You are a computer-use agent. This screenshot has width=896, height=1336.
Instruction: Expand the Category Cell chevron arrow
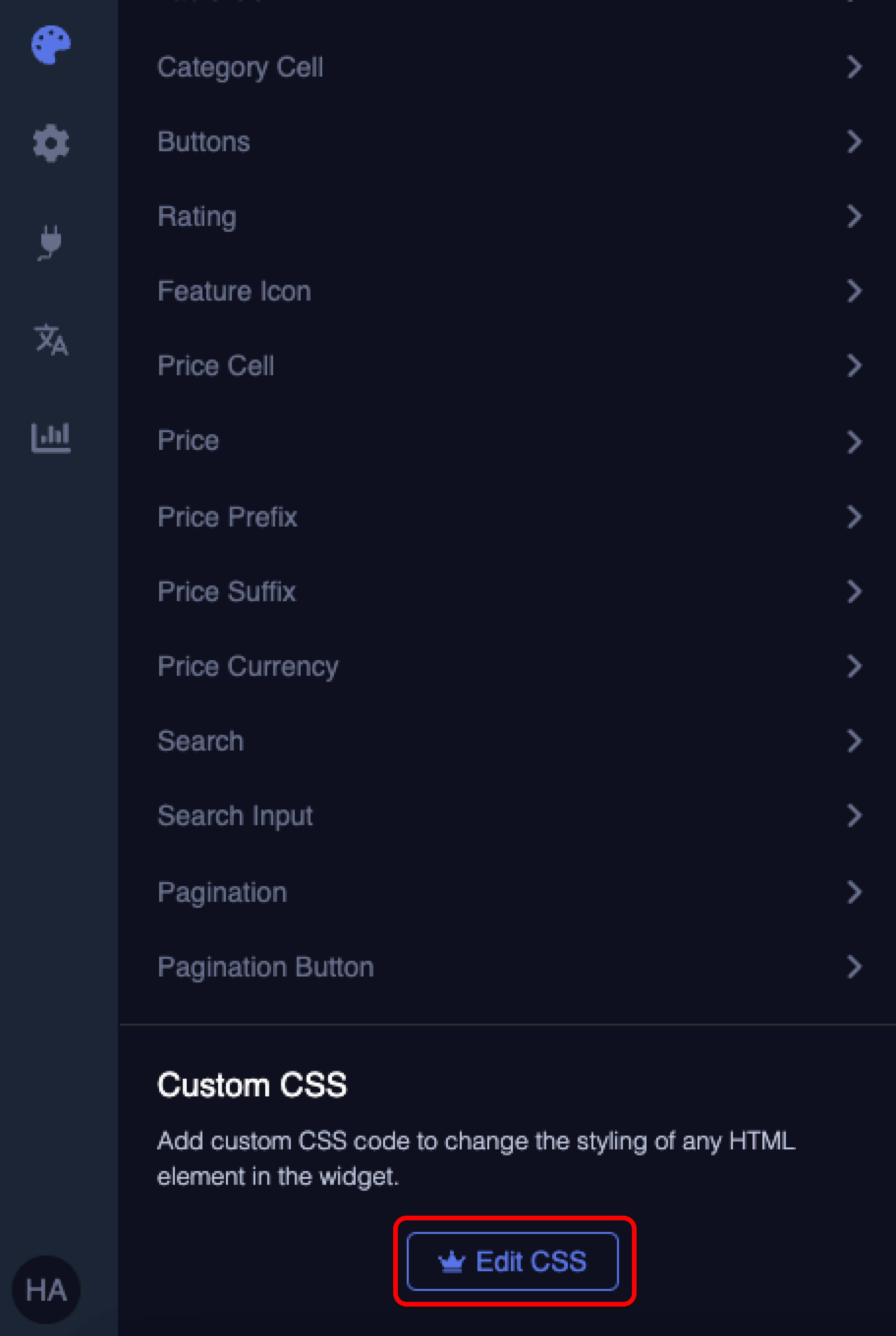point(854,68)
